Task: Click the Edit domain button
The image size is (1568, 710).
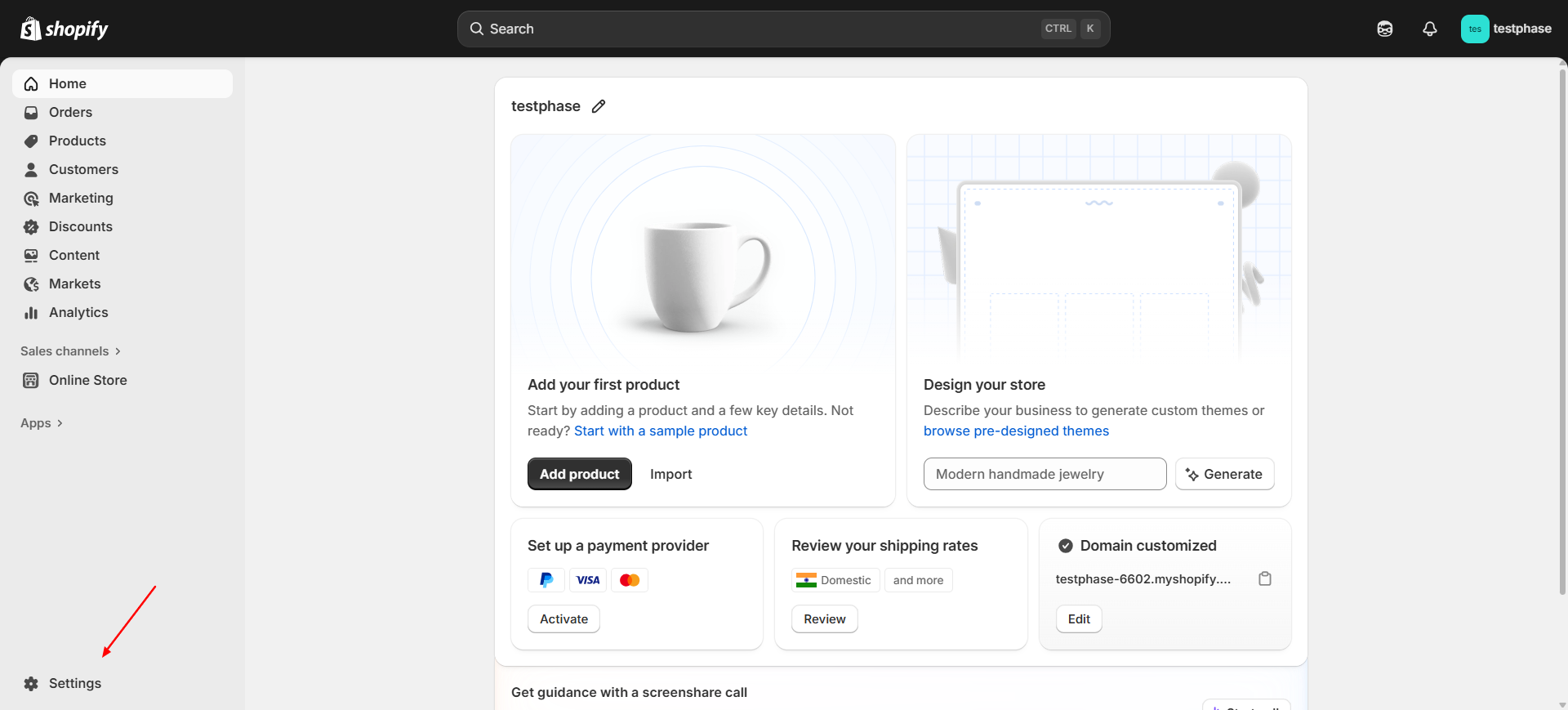Action: click(x=1079, y=619)
